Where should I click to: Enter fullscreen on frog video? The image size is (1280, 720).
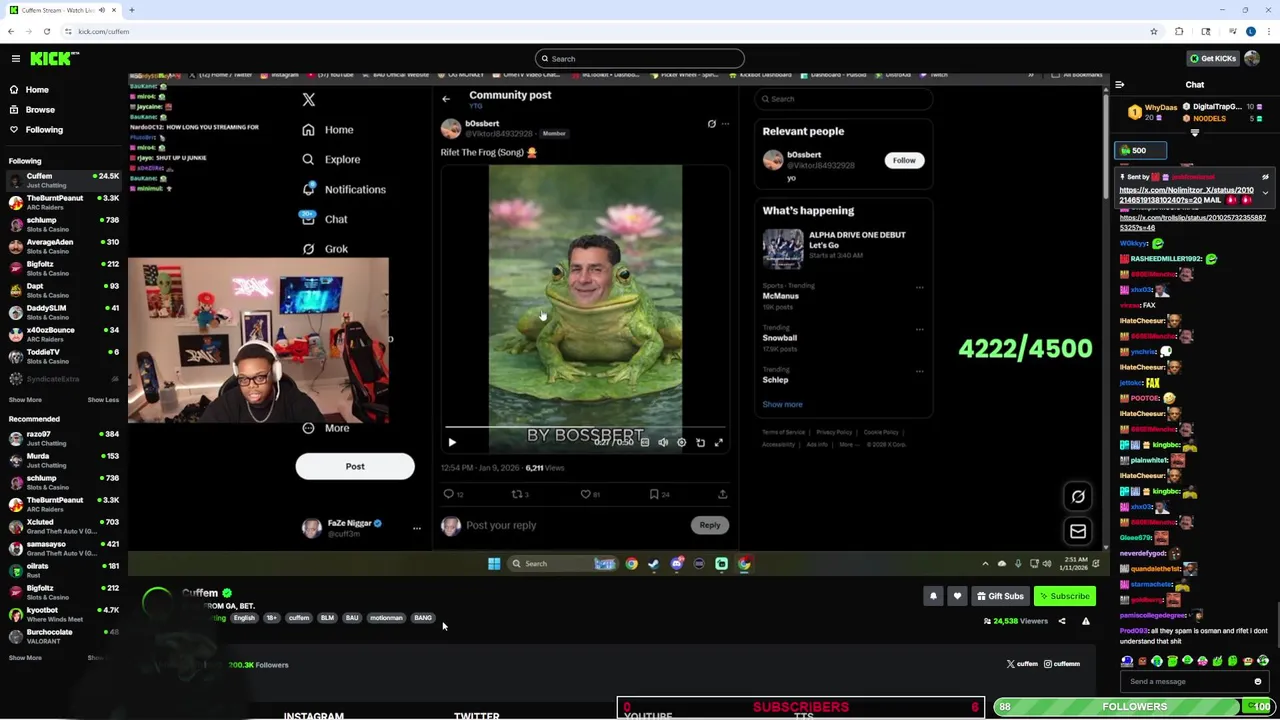[719, 442]
